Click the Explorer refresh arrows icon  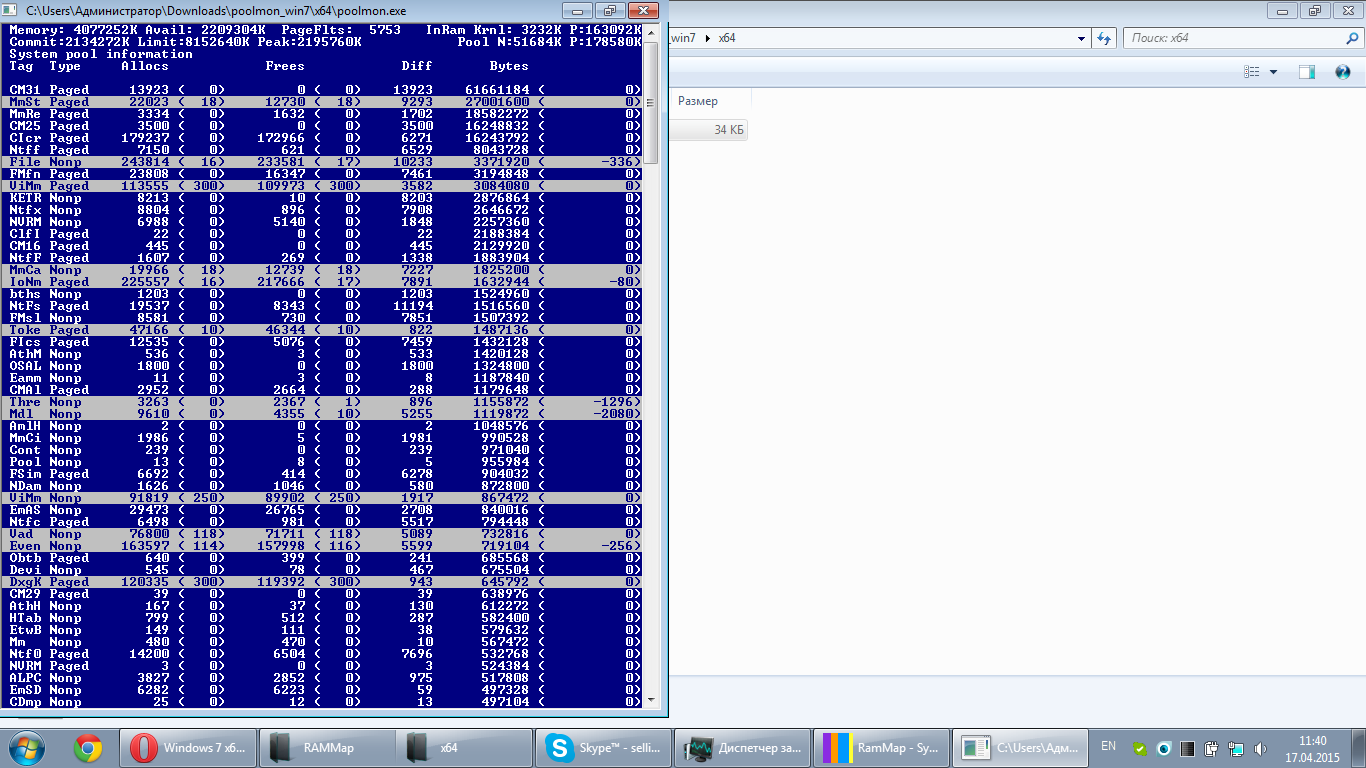(1104, 38)
